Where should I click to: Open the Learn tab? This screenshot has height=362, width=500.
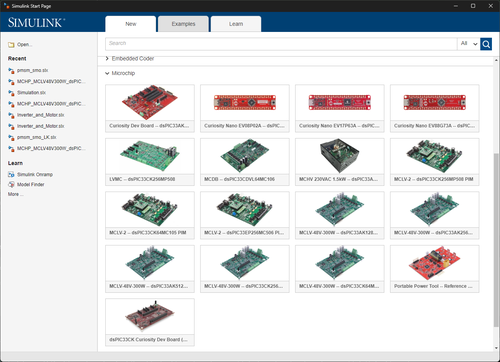coord(236,24)
